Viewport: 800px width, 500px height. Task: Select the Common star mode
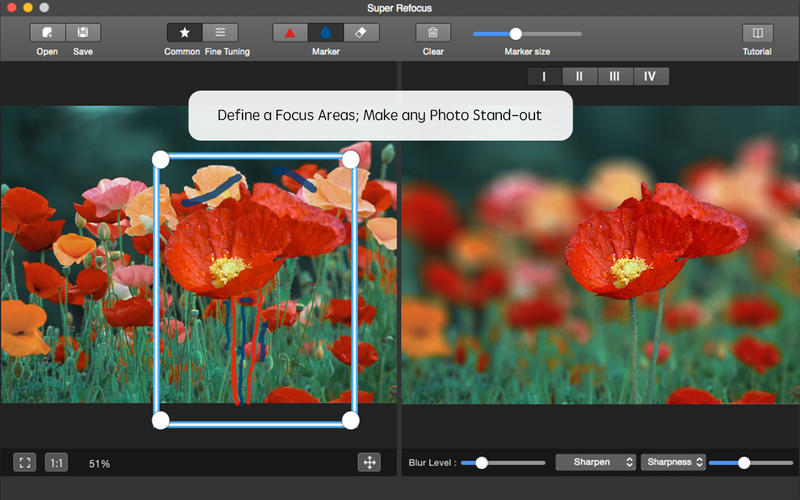(184, 33)
